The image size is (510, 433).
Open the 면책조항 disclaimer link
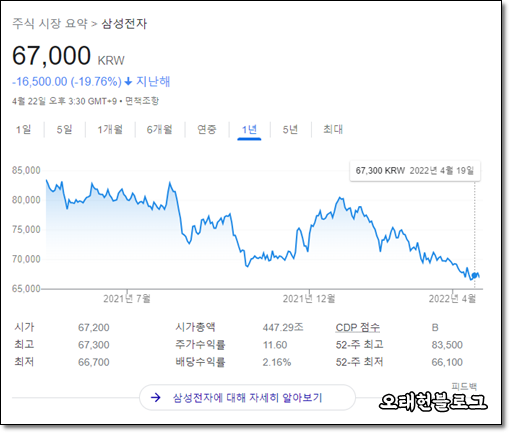(142, 101)
